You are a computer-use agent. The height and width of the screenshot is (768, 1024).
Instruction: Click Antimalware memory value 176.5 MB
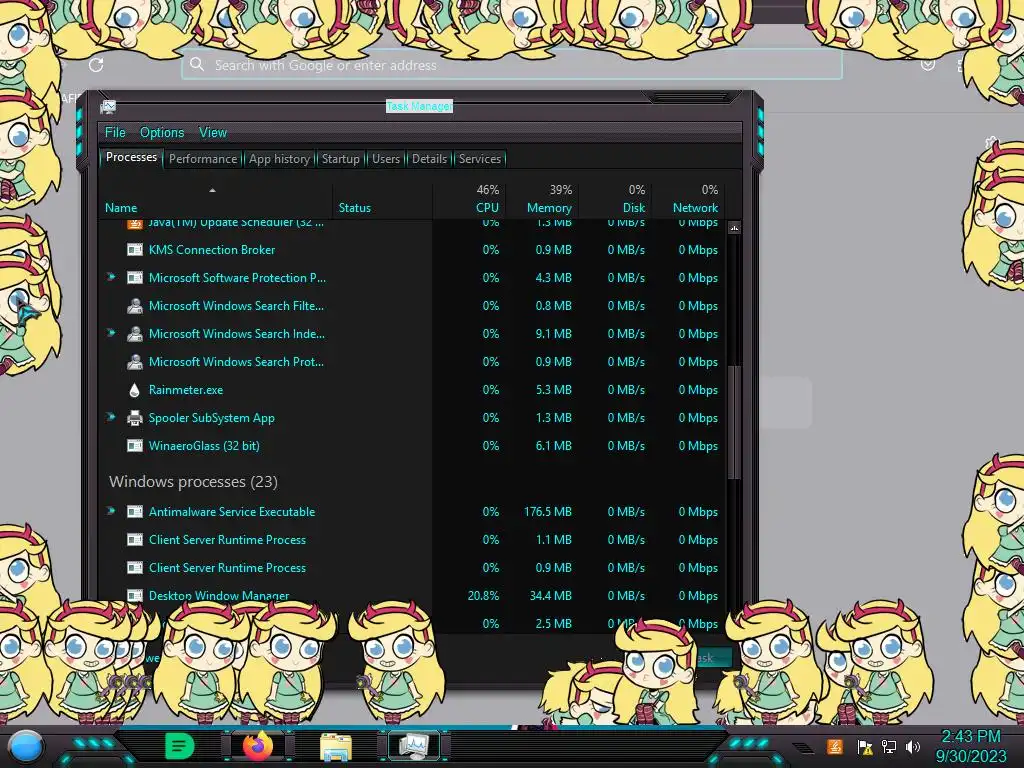[x=547, y=512]
